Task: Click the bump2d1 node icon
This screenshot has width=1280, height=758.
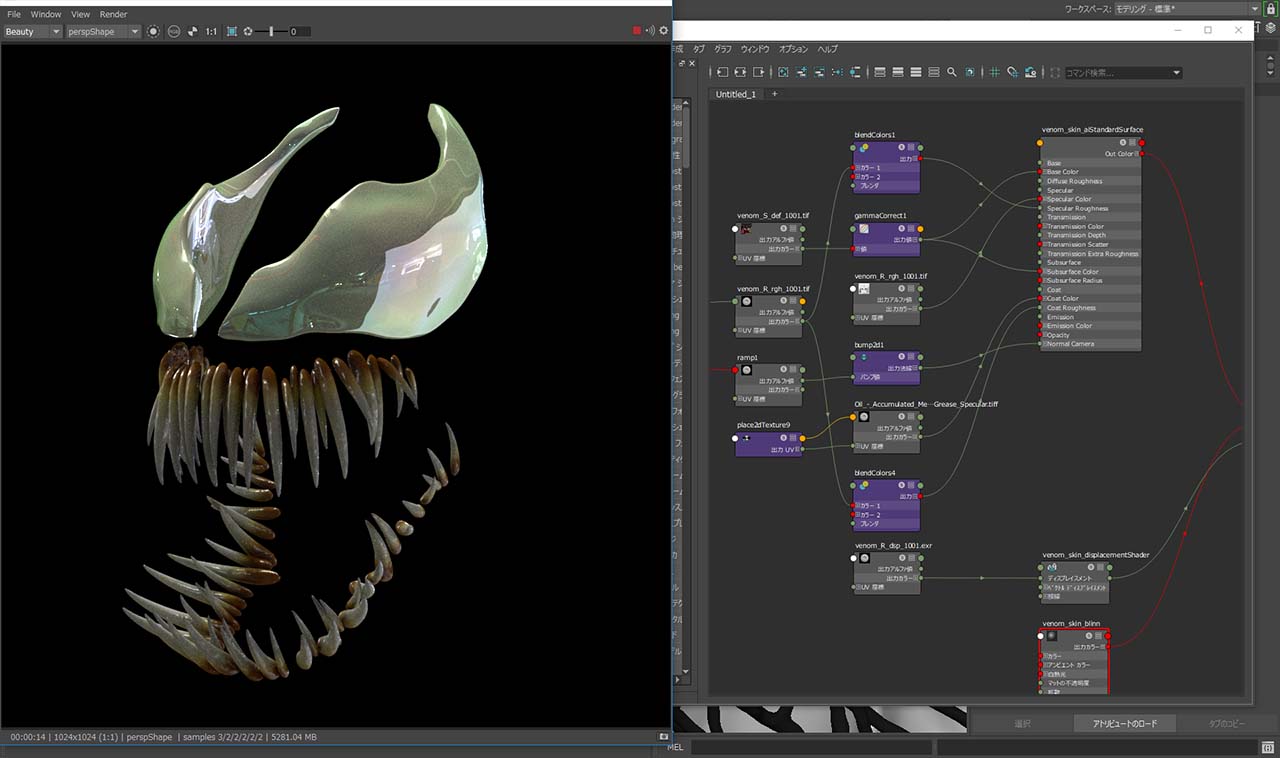Action: [863, 356]
